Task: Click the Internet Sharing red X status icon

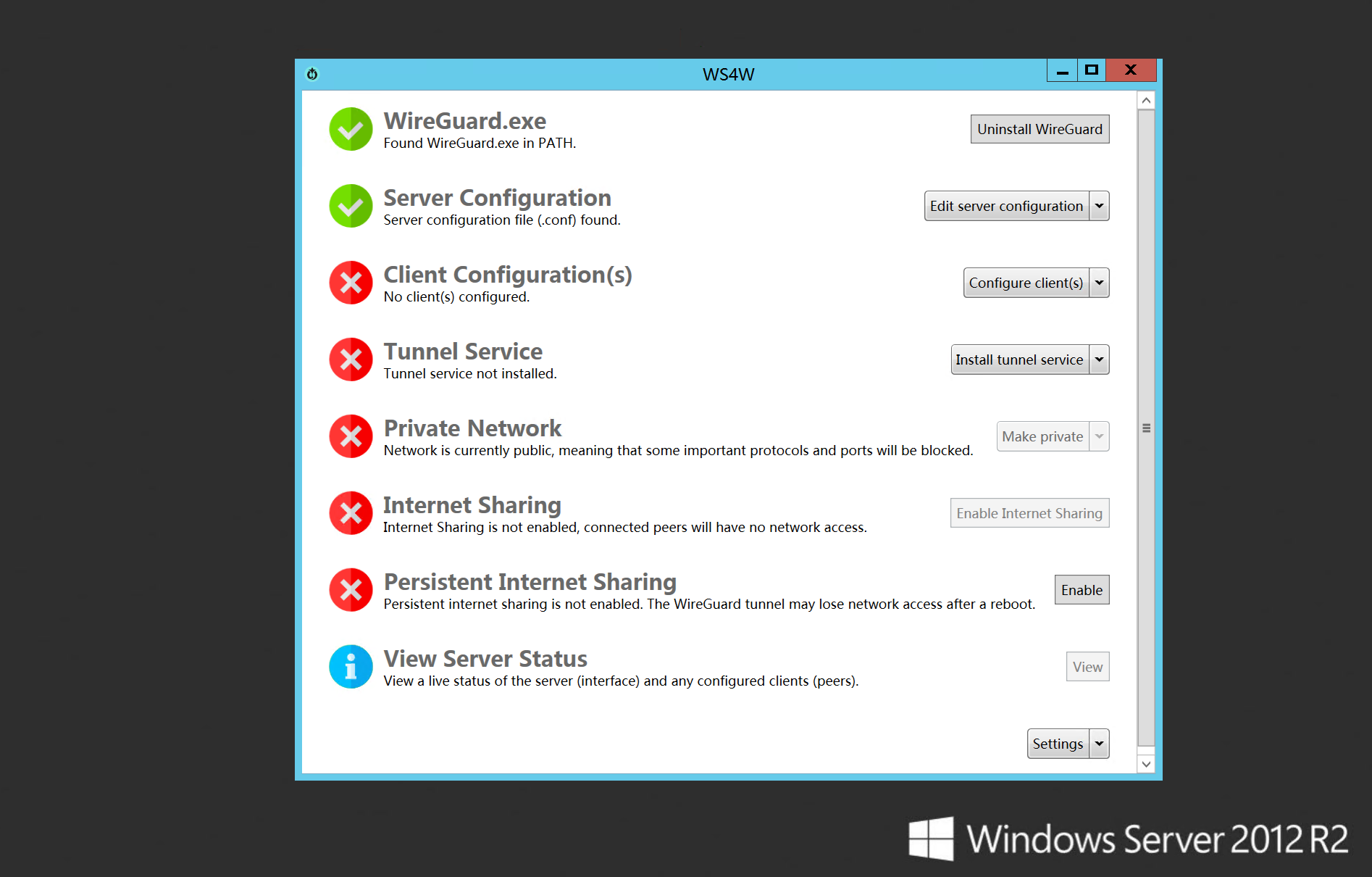Action: click(x=351, y=513)
